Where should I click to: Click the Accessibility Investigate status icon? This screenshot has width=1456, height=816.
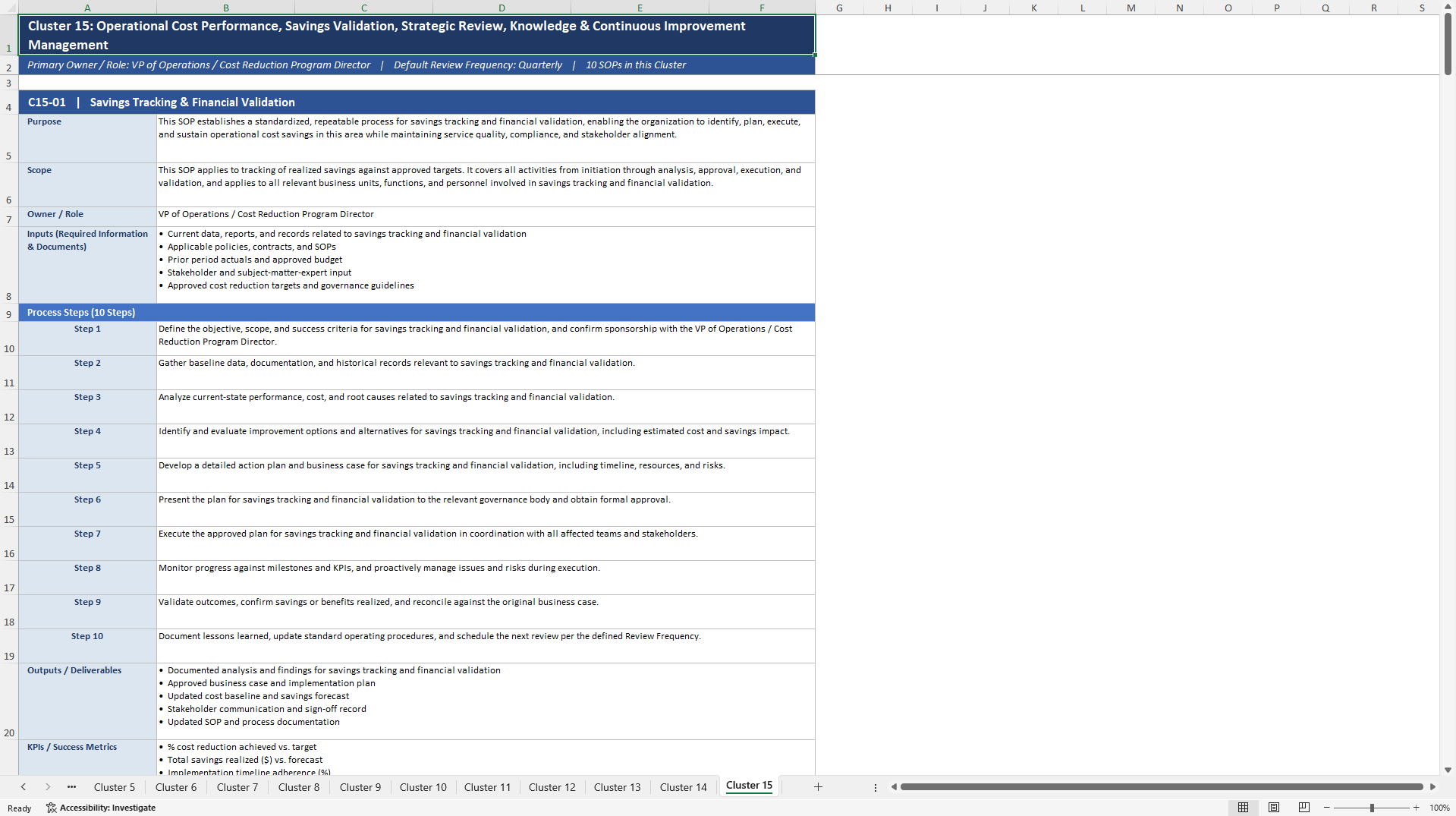tap(100, 808)
